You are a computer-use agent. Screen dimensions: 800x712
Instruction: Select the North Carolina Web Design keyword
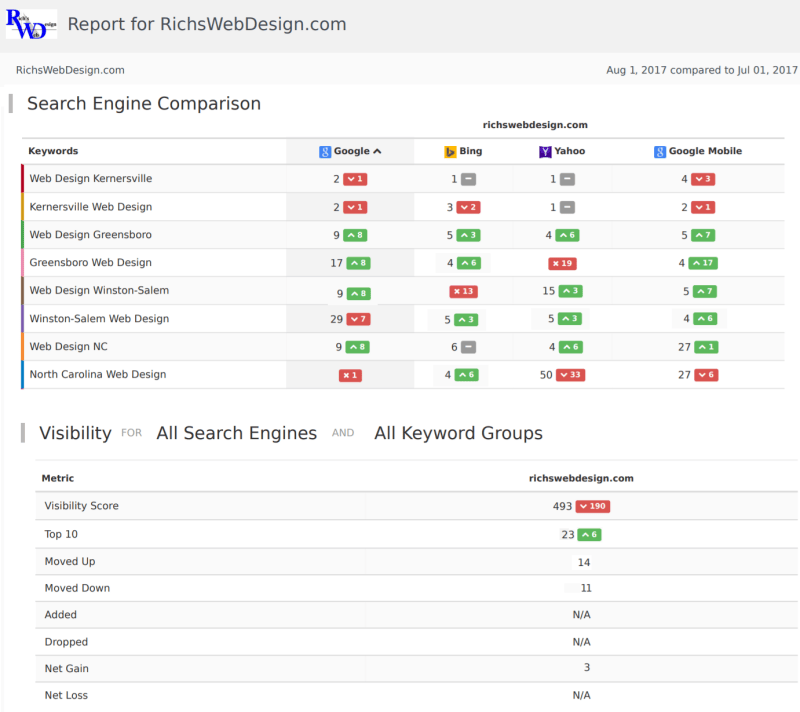[x=98, y=374]
